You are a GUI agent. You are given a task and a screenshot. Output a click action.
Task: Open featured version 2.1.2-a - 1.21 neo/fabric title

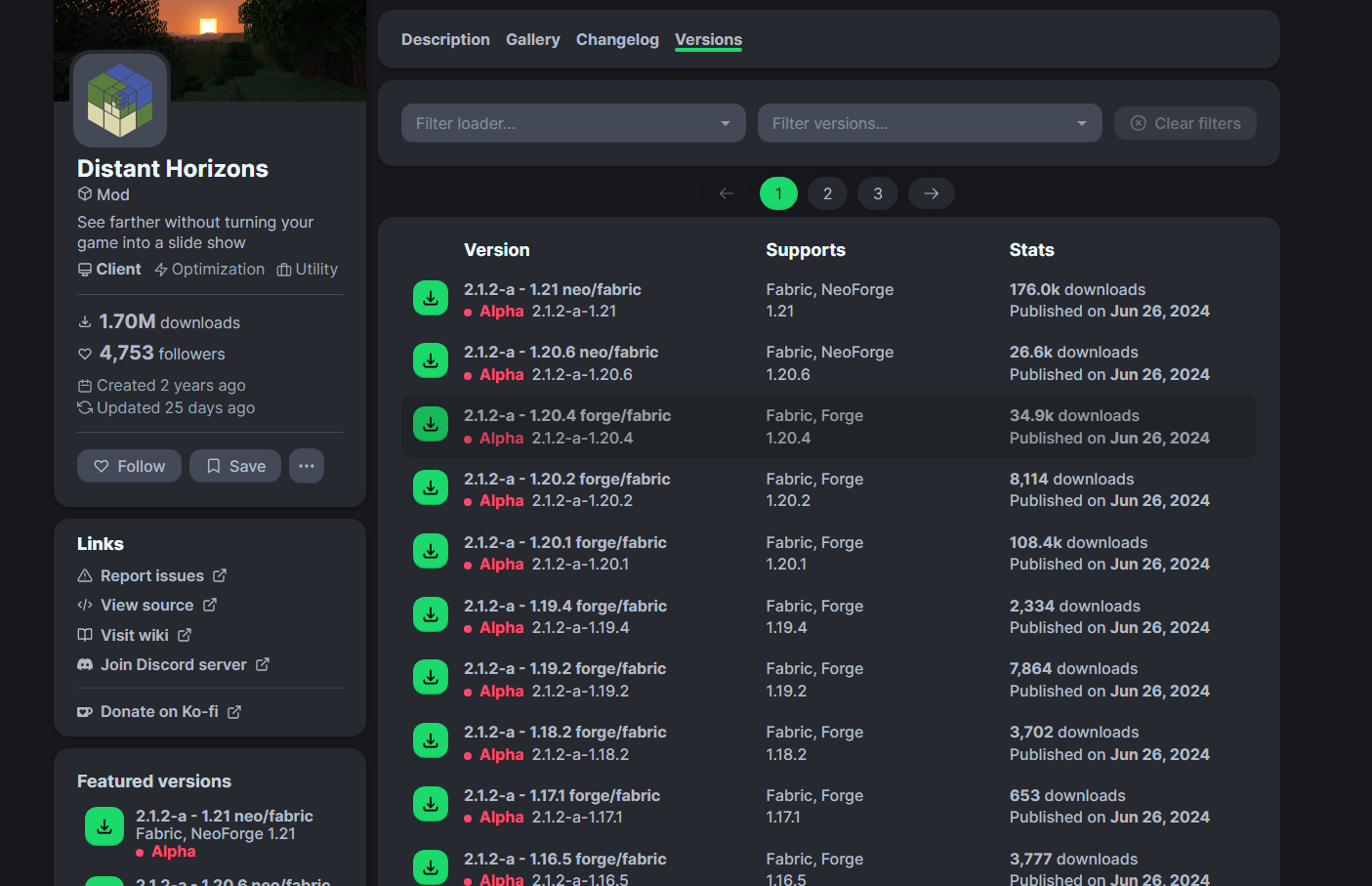pyautogui.click(x=225, y=816)
